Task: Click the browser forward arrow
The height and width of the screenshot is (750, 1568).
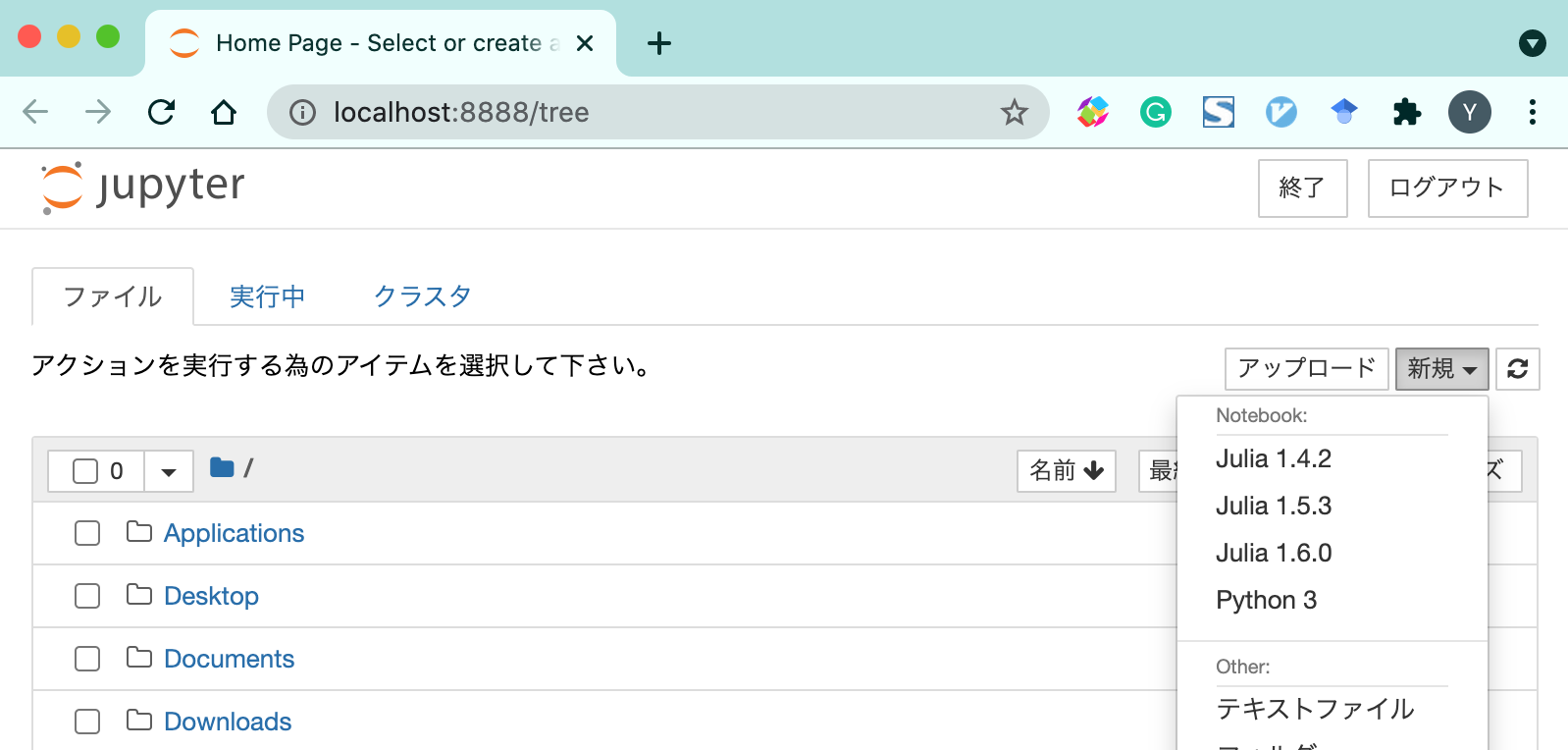Action: coord(98,112)
